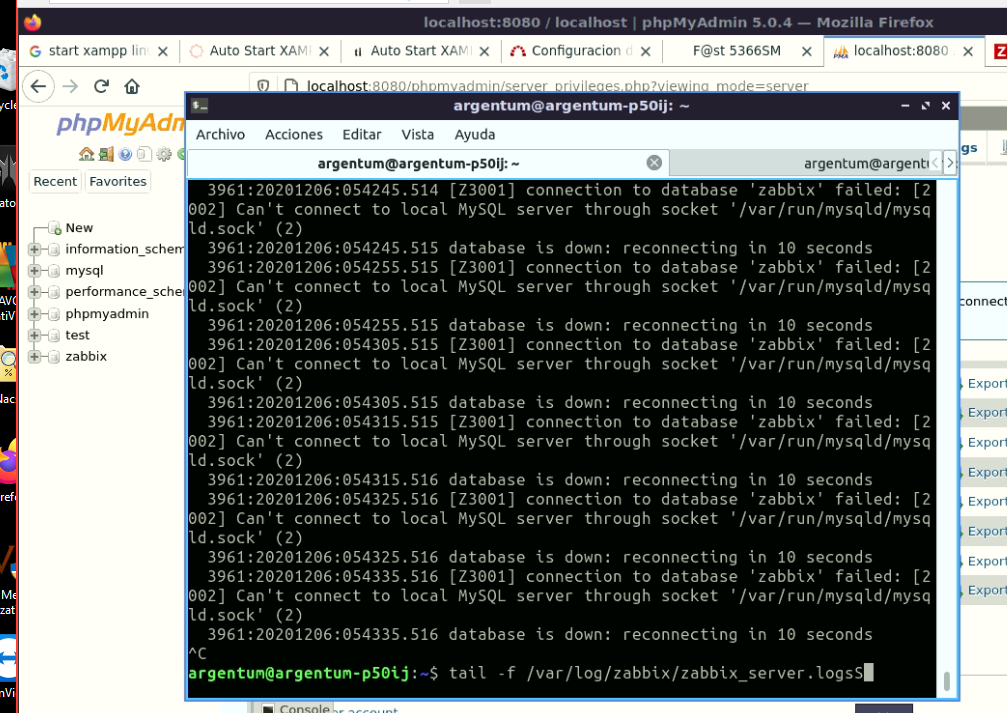Open the Acciones menu in terminal
This screenshot has height=713, width=1007.
tap(293, 134)
